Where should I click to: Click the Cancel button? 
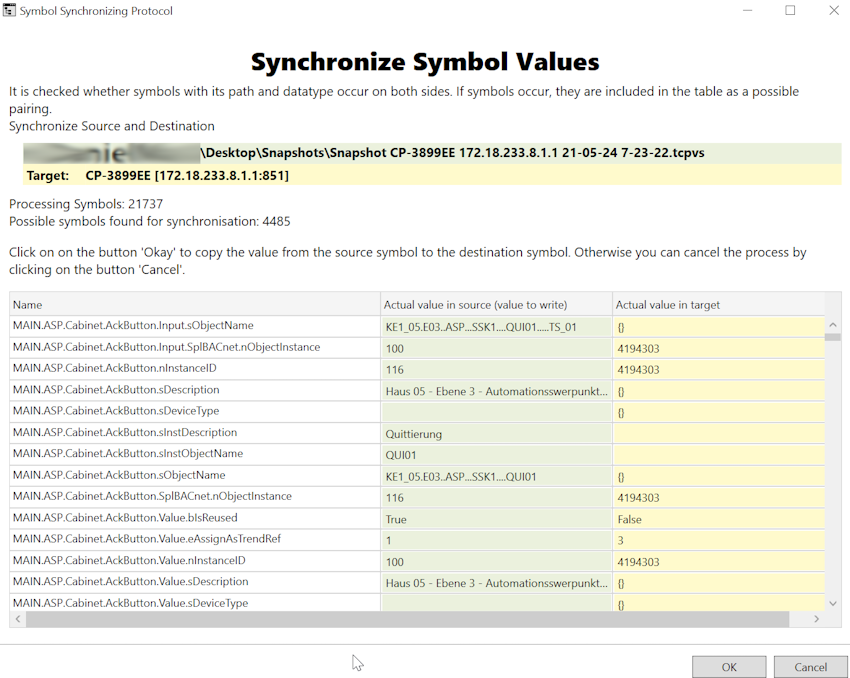tap(810, 667)
